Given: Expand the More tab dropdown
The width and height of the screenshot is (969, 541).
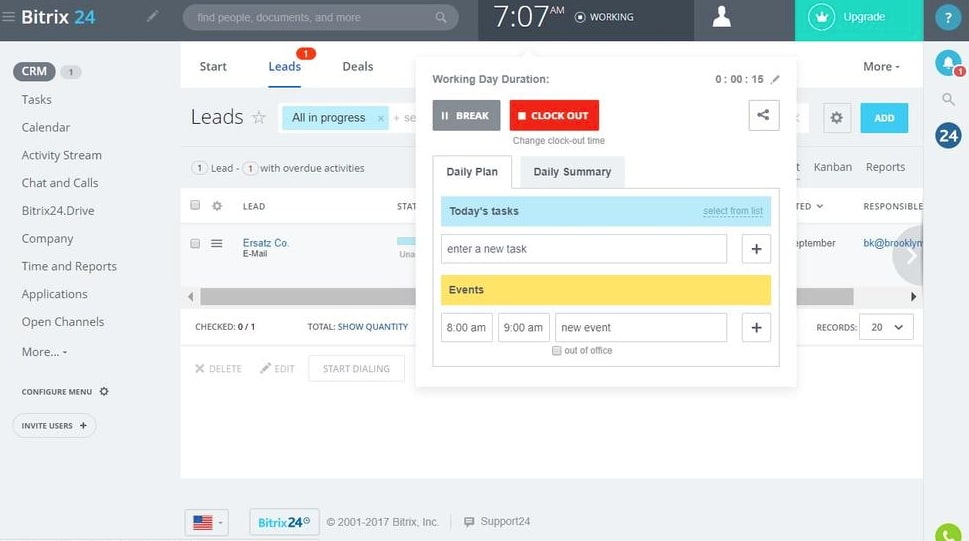Looking at the screenshot, I should [x=881, y=67].
